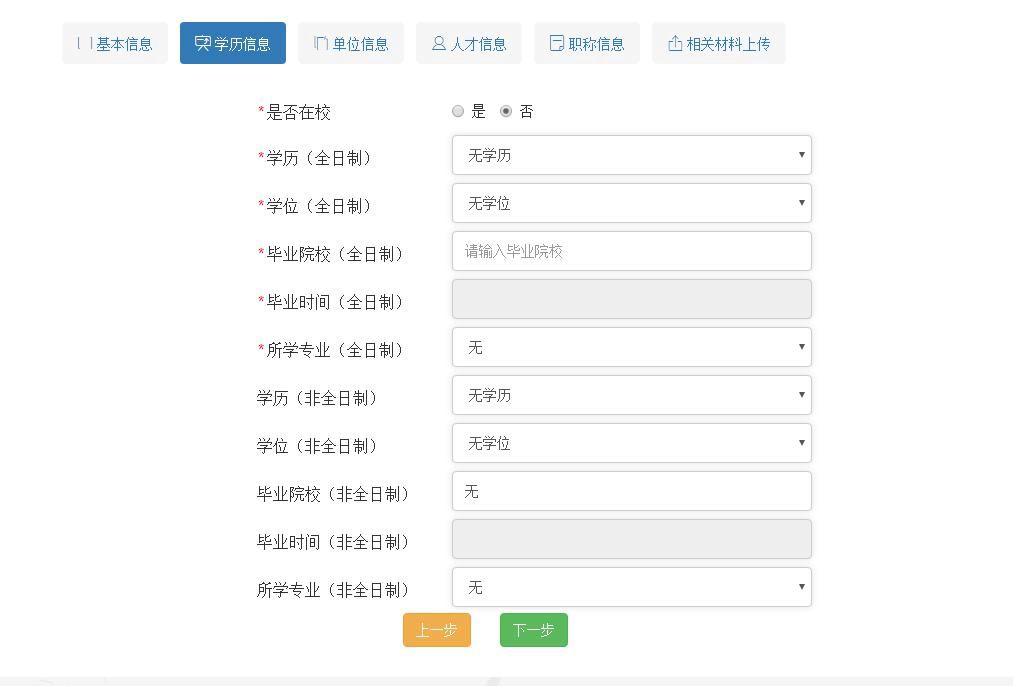Click the 人才信息 person icon
The height and width of the screenshot is (686, 1013).
pos(437,43)
